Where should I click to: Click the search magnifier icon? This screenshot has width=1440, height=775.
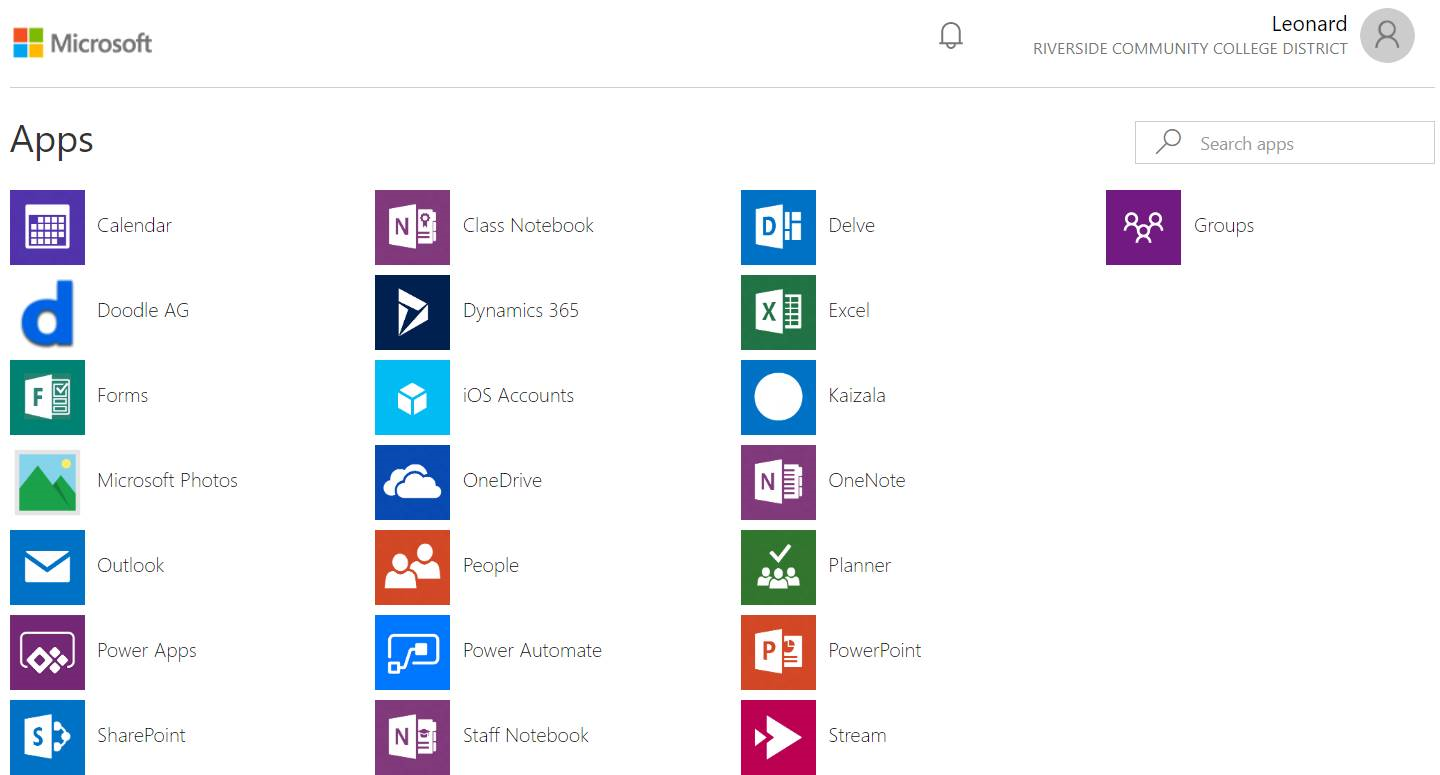point(1168,142)
